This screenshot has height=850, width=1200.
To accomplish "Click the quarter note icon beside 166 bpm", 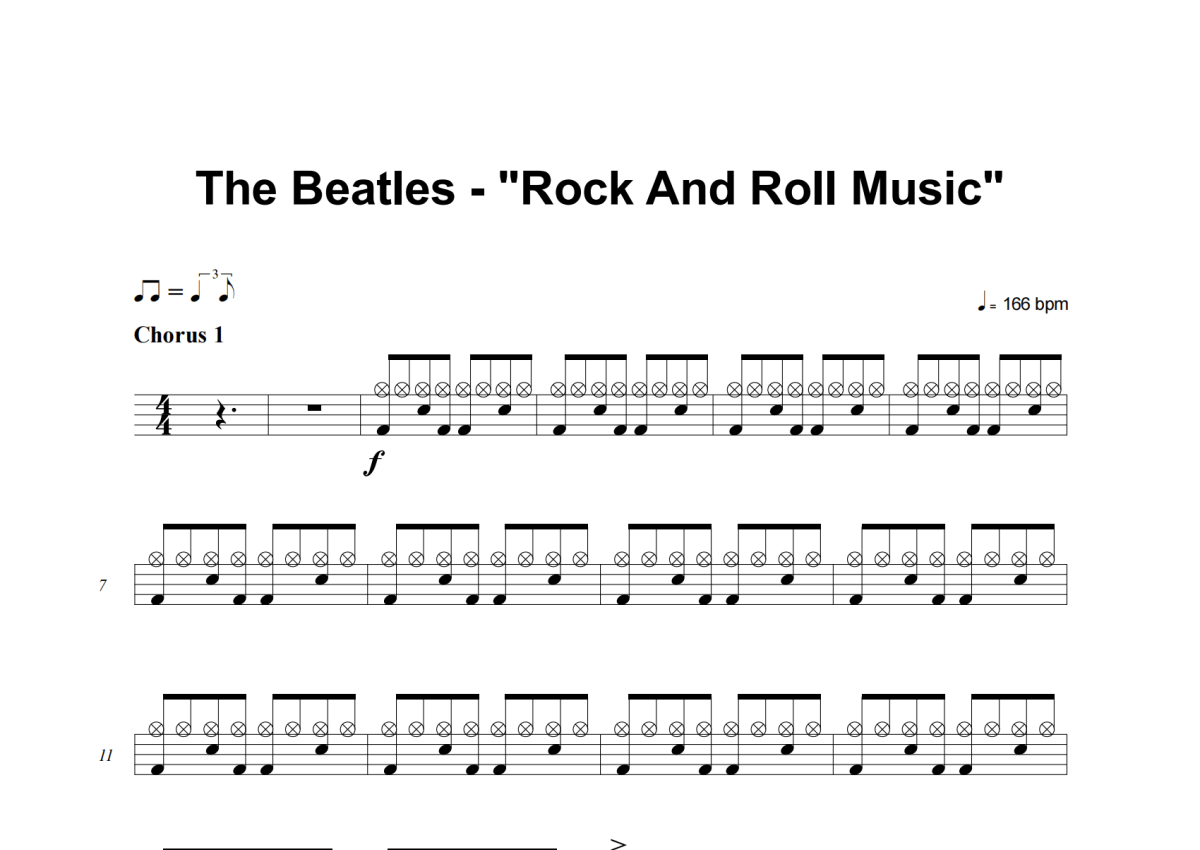I will pyautogui.click(x=984, y=302).
